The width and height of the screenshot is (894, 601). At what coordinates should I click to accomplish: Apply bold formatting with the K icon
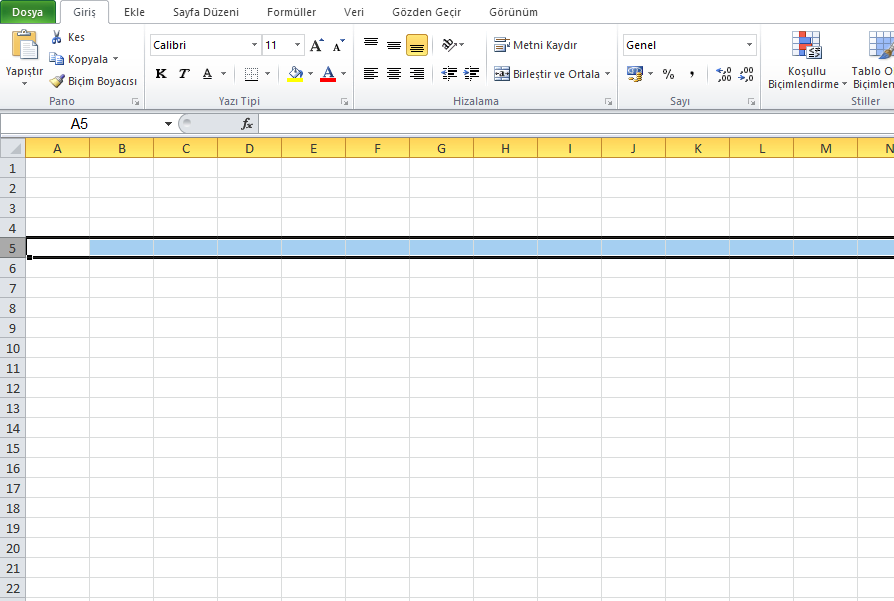tap(160, 74)
